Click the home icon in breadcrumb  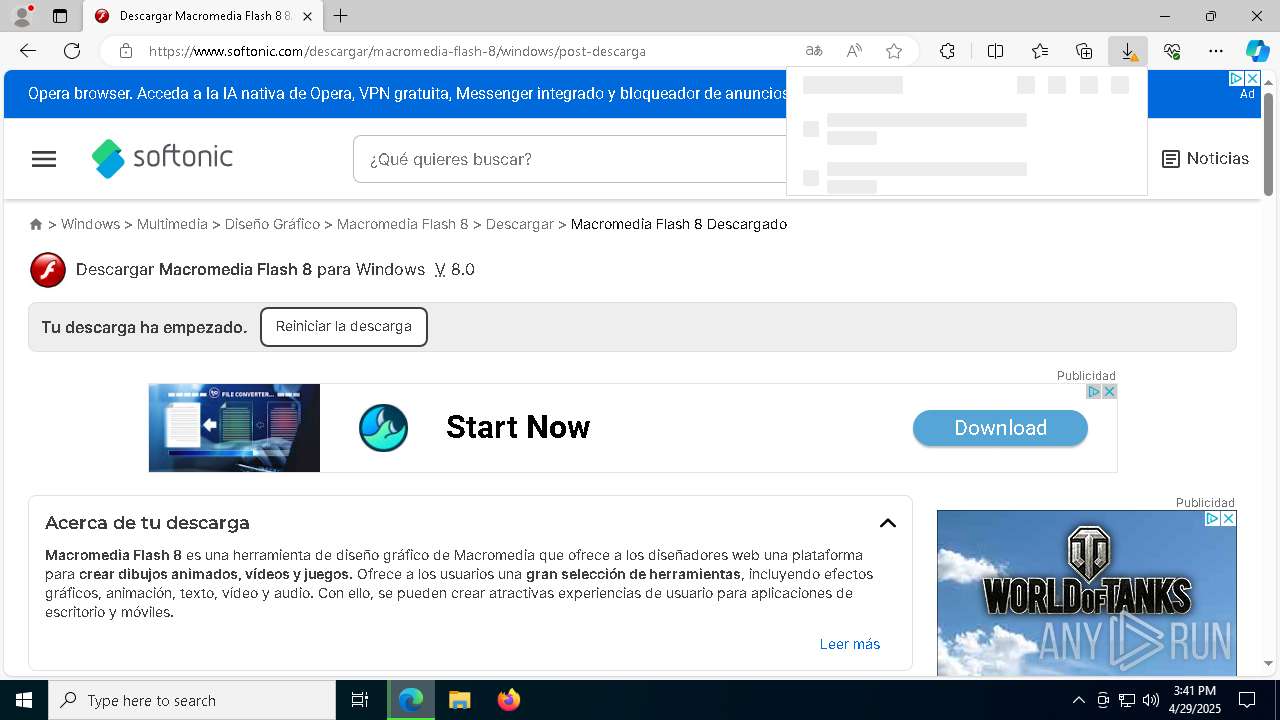click(x=36, y=224)
